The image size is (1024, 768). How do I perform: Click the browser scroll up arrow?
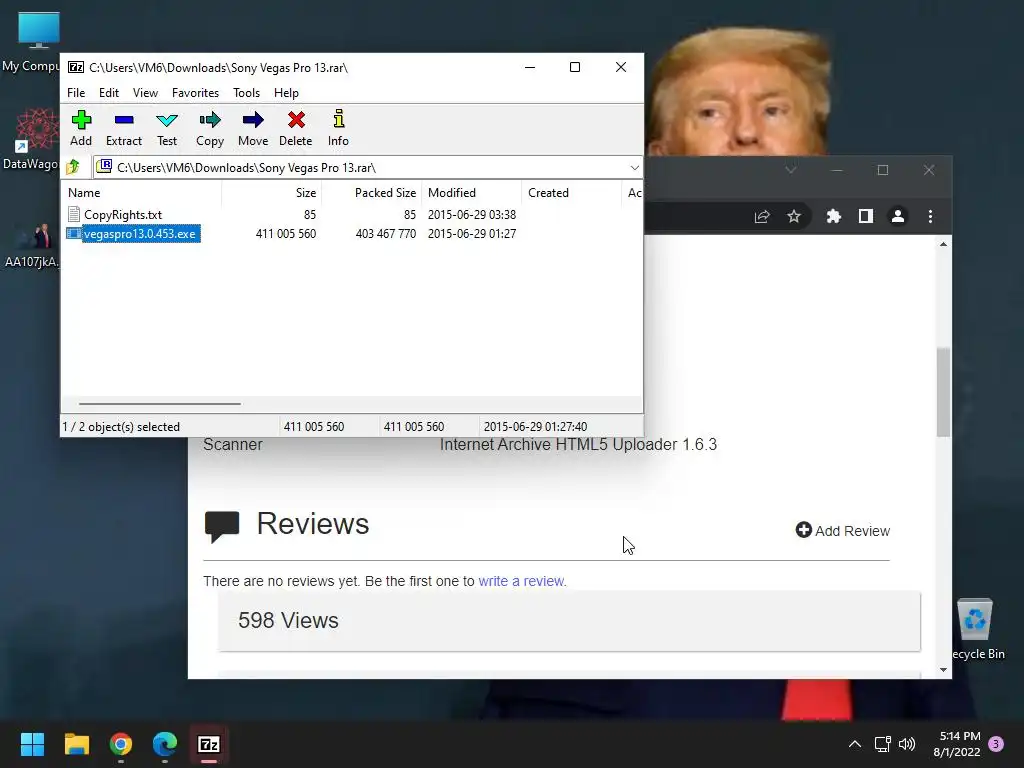(943, 244)
